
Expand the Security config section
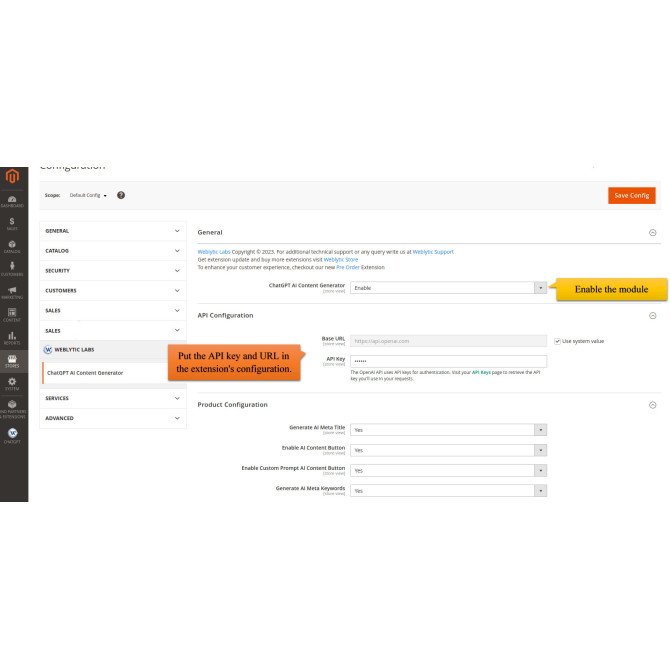(x=113, y=271)
